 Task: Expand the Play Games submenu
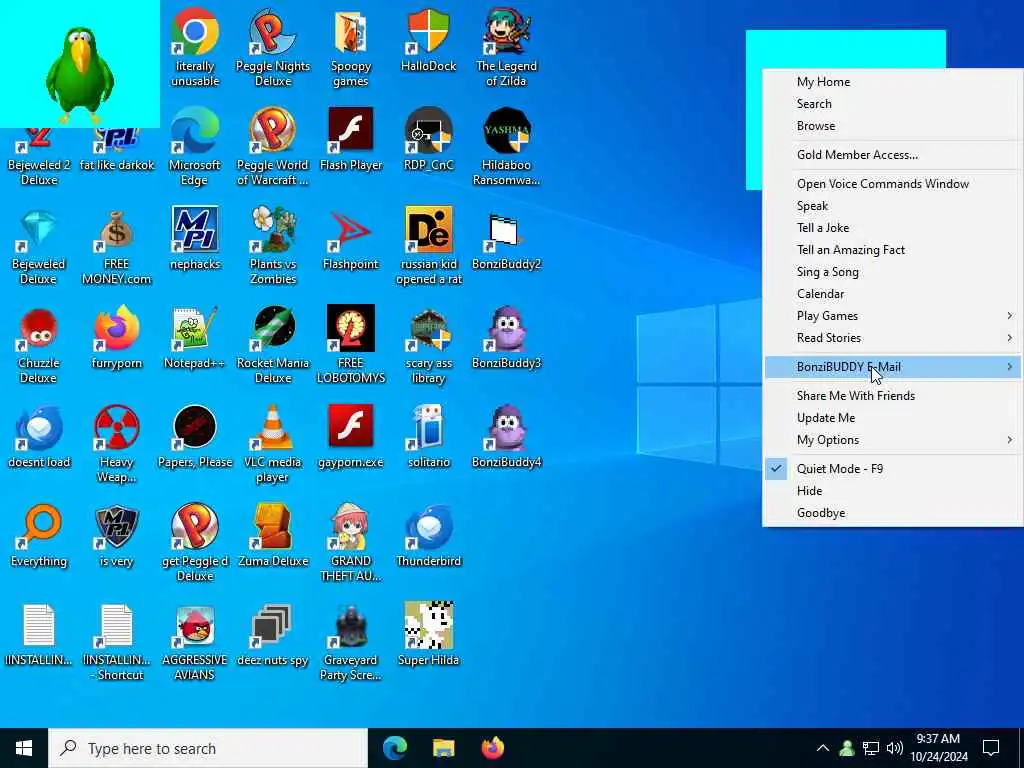pos(892,316)
